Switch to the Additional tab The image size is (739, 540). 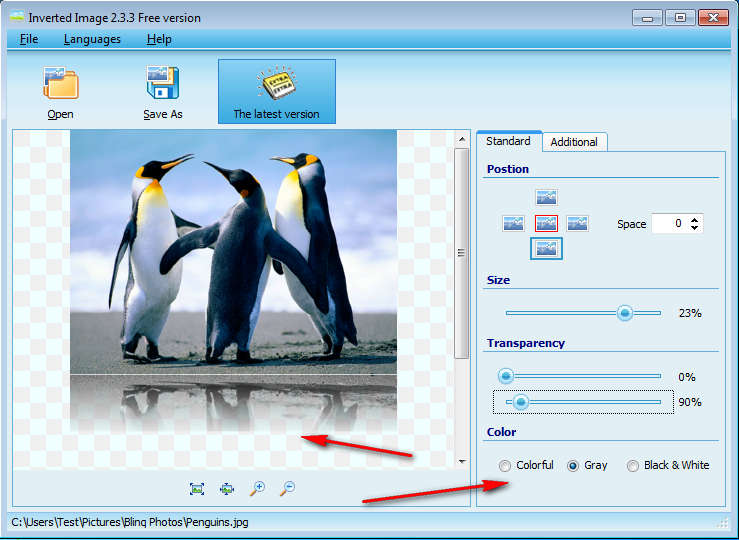click(x=574, y=142)
